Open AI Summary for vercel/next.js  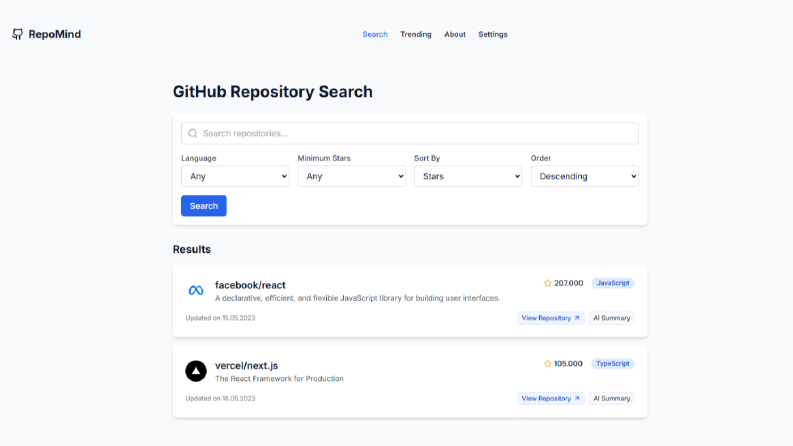(x=611, y=398)
